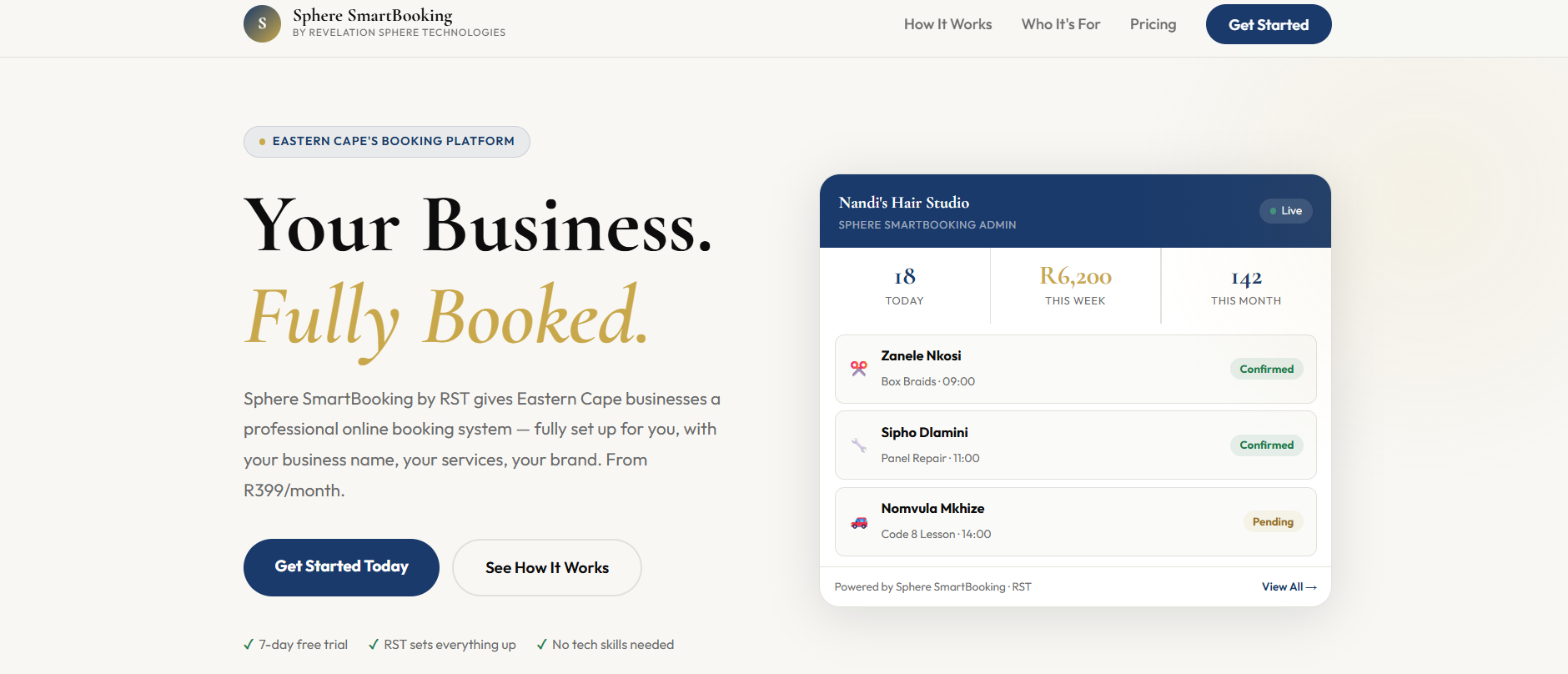
Task: Click the car icon beside Nomvula Mkhize
Action: (859, 522)
